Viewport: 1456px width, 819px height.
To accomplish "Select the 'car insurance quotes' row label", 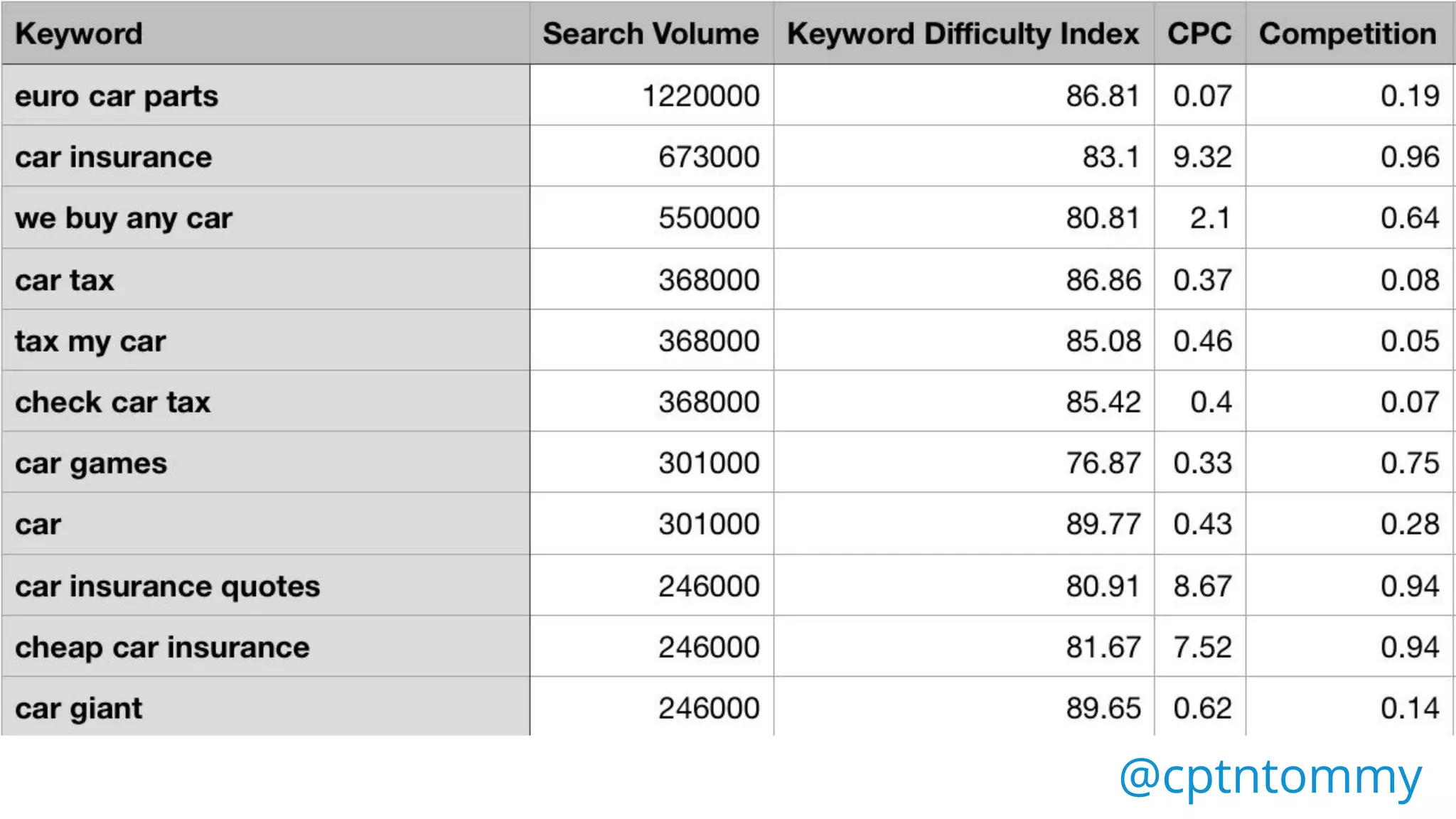I will [x=168, y=587].
